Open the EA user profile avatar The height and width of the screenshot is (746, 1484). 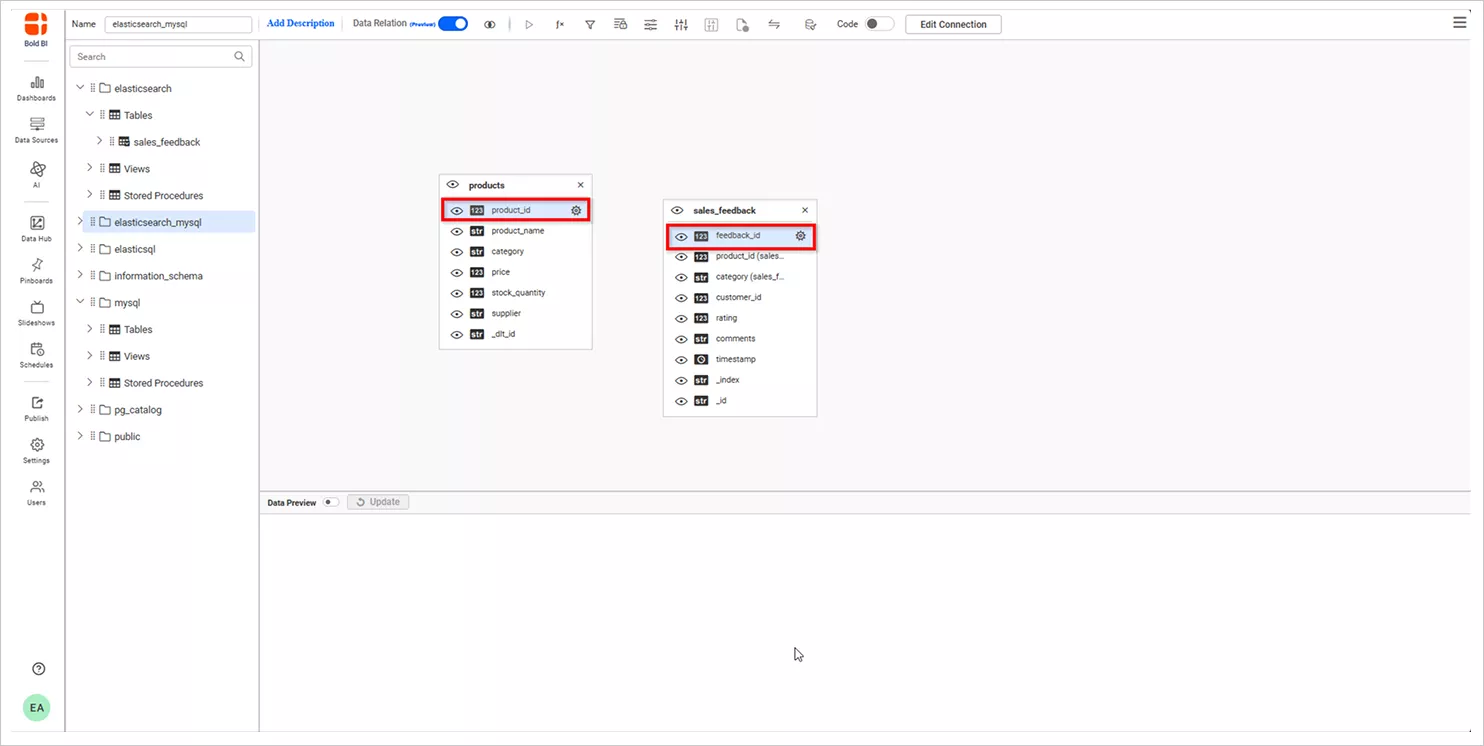37,708
